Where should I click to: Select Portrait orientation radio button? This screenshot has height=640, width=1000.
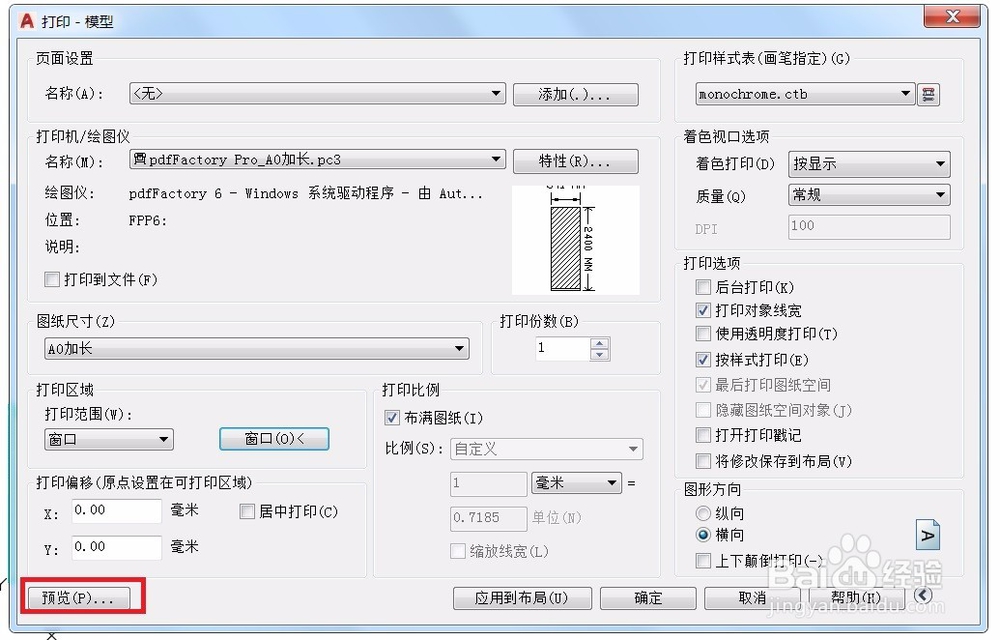(x=703, y=513)
